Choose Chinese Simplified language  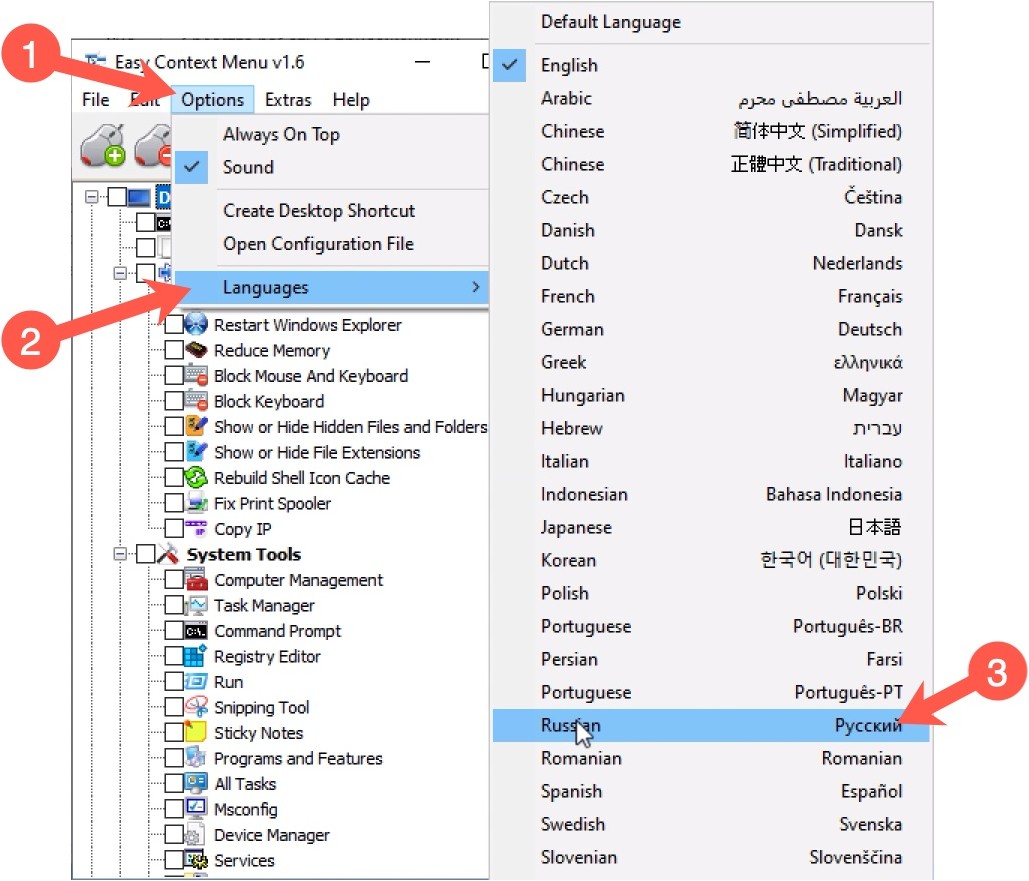pos(711,131)
